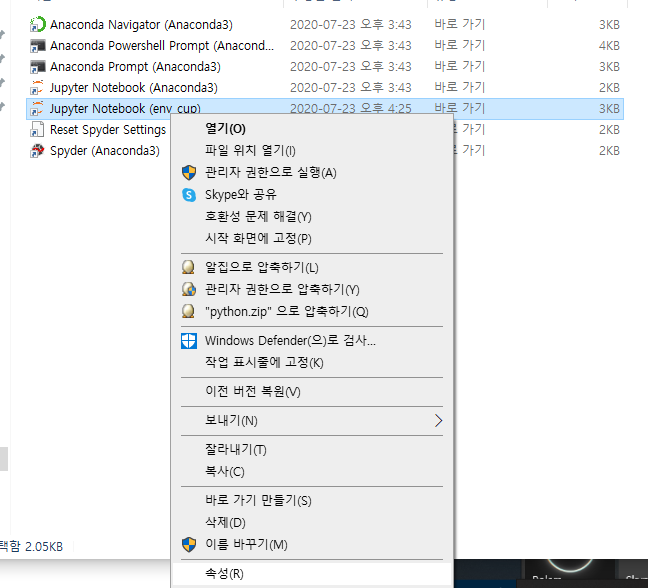Screen dimensions: 648x588
Task: Select Anaconda Prompt (Anaconda3) file name
Action: (x=136, y=67)
